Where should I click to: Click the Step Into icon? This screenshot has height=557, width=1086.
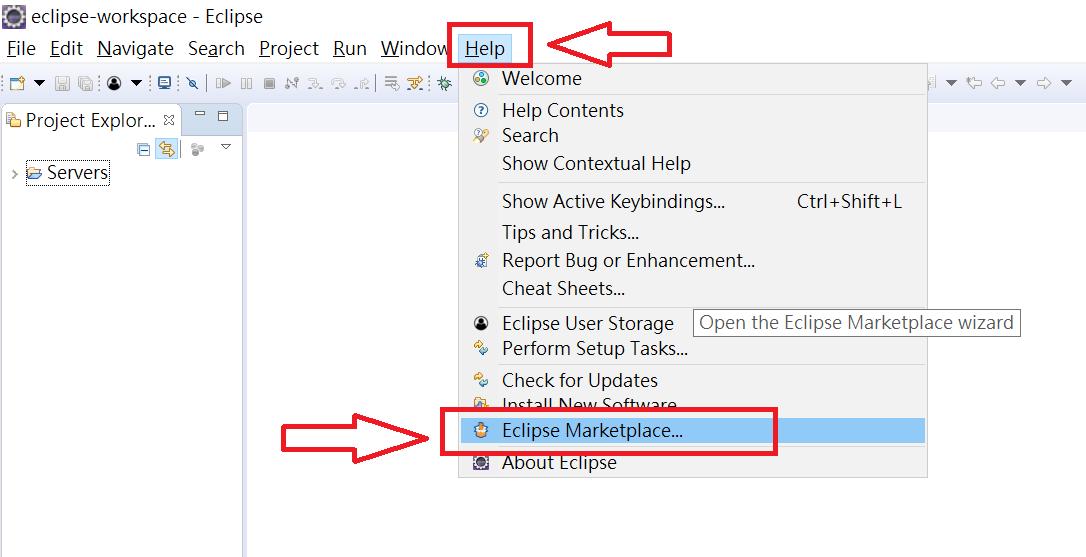click(315, 84)
